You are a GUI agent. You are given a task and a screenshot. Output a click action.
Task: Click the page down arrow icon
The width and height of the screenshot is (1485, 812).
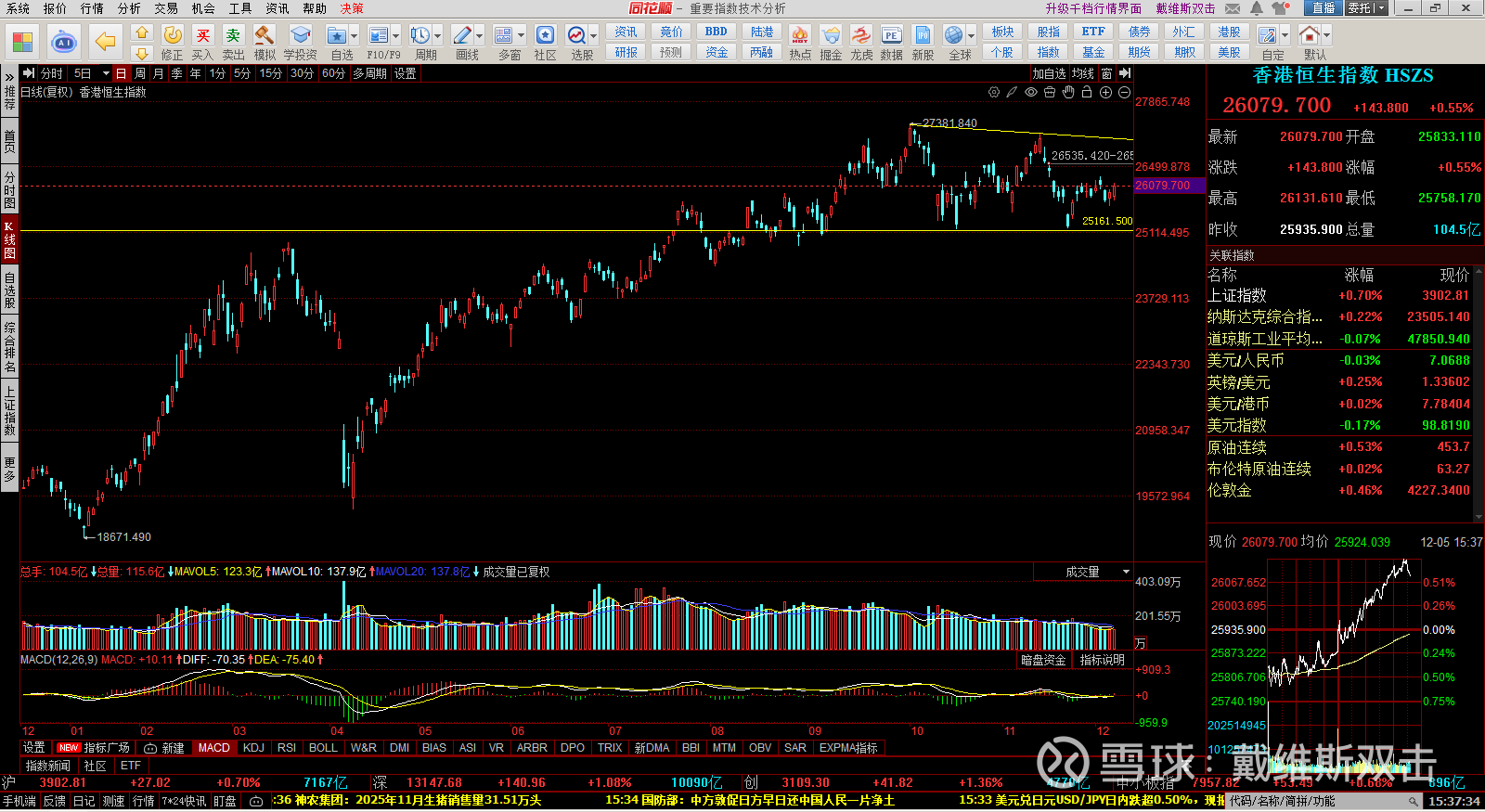click(142, 54)
